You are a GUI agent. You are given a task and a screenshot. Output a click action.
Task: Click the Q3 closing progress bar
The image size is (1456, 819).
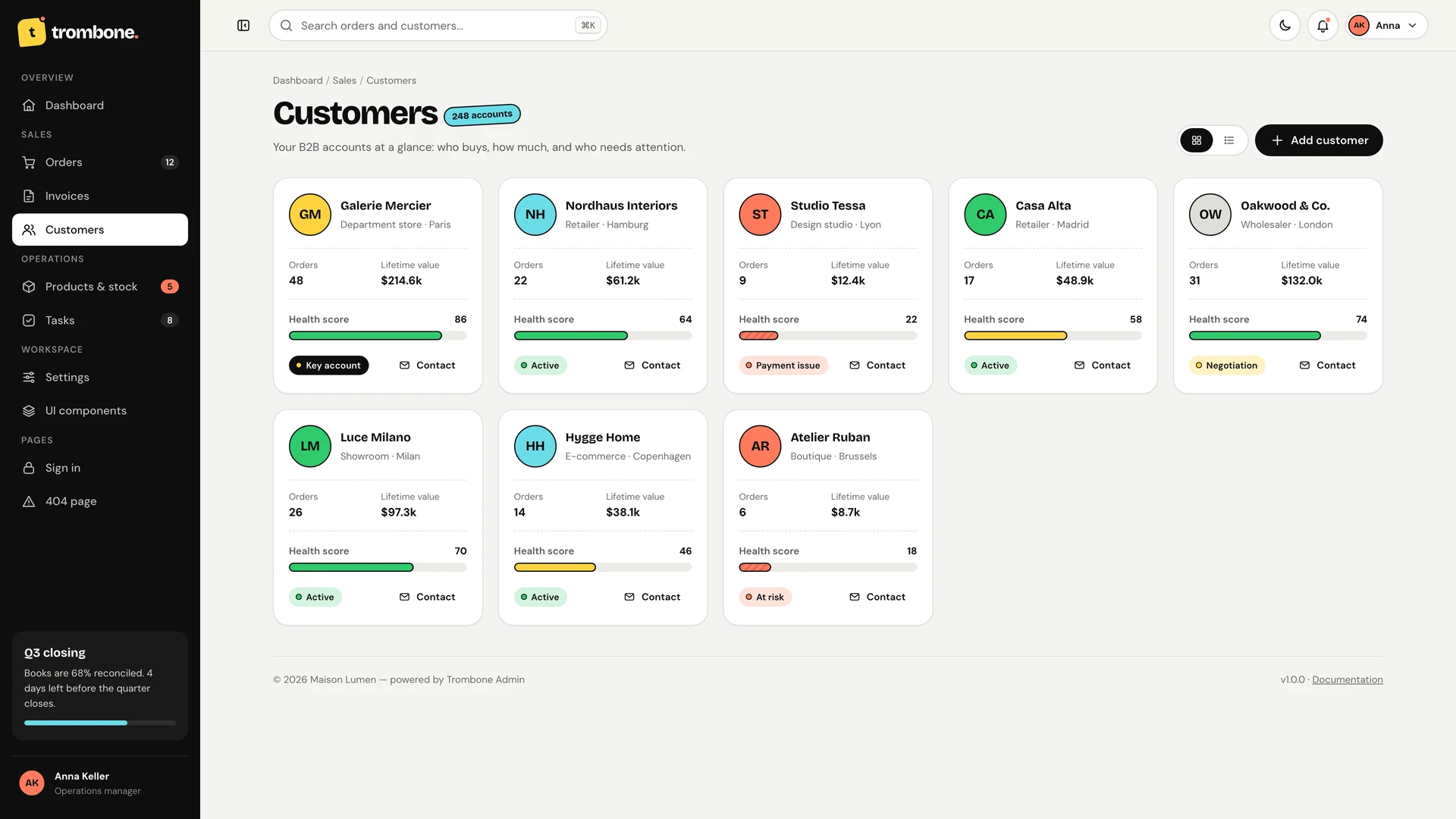pos(100,723)
